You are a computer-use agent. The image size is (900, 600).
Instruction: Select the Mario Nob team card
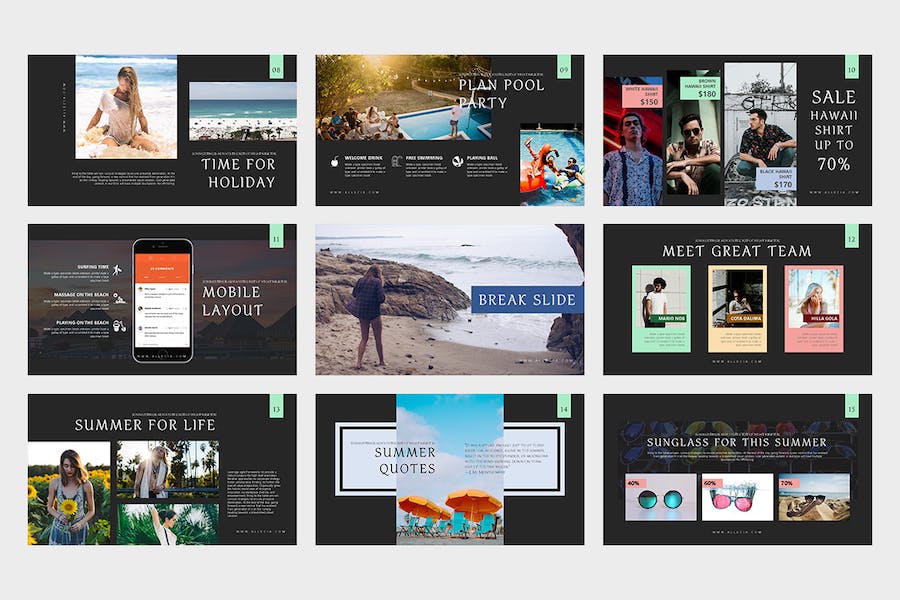click(x=661, y=309)
